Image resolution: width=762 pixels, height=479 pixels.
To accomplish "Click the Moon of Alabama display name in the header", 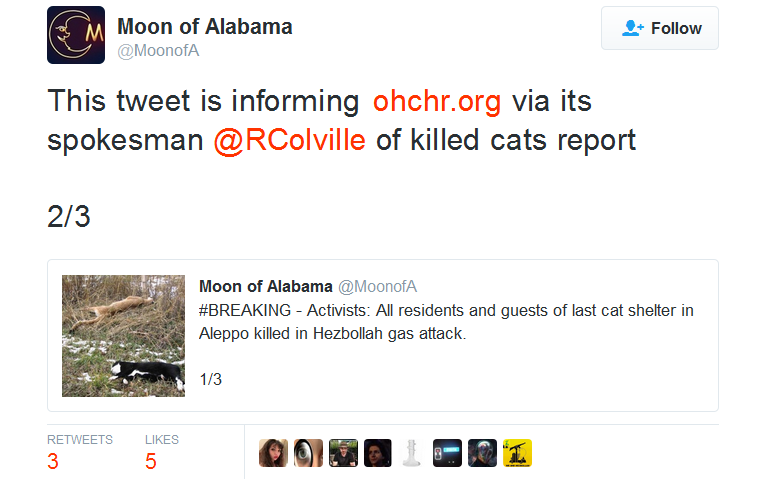I will (x=205, y=26).
